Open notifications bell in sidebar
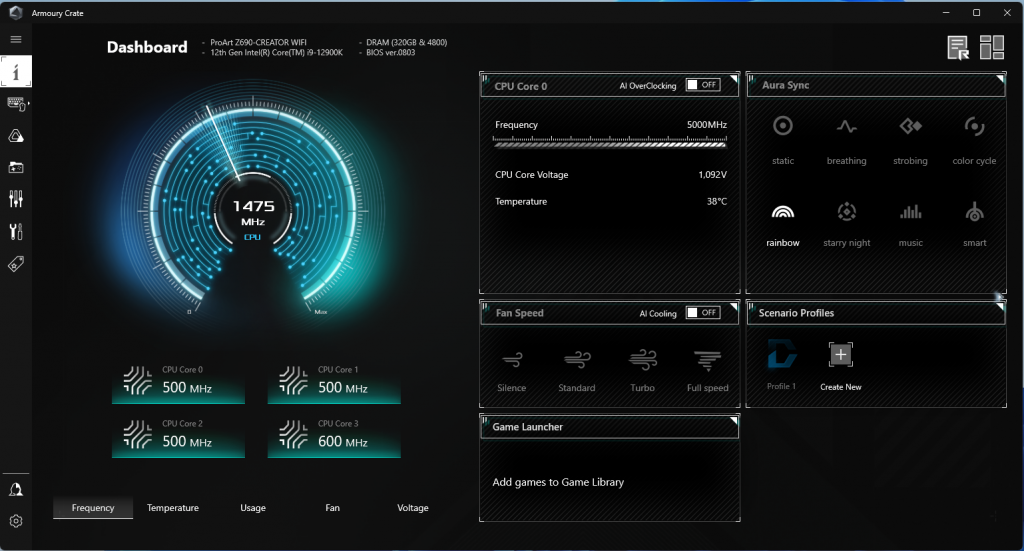Viewport: 1024px width, 551px height. point(16,490)
